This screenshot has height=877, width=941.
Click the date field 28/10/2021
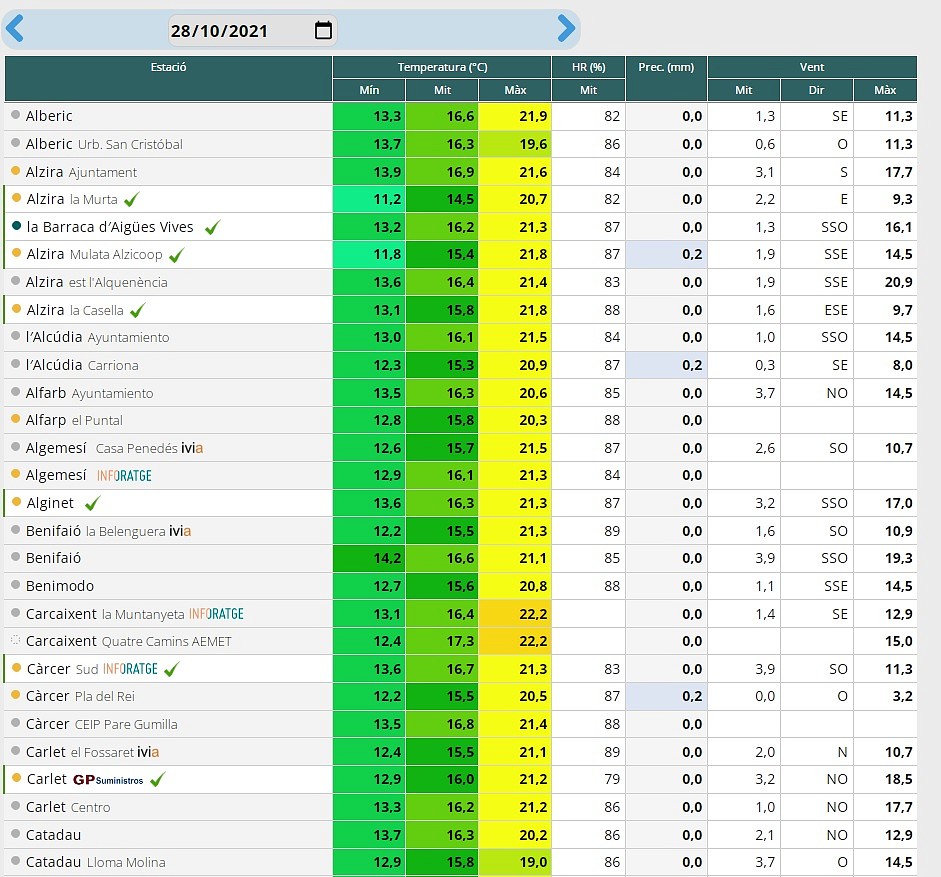pos(253,31)
